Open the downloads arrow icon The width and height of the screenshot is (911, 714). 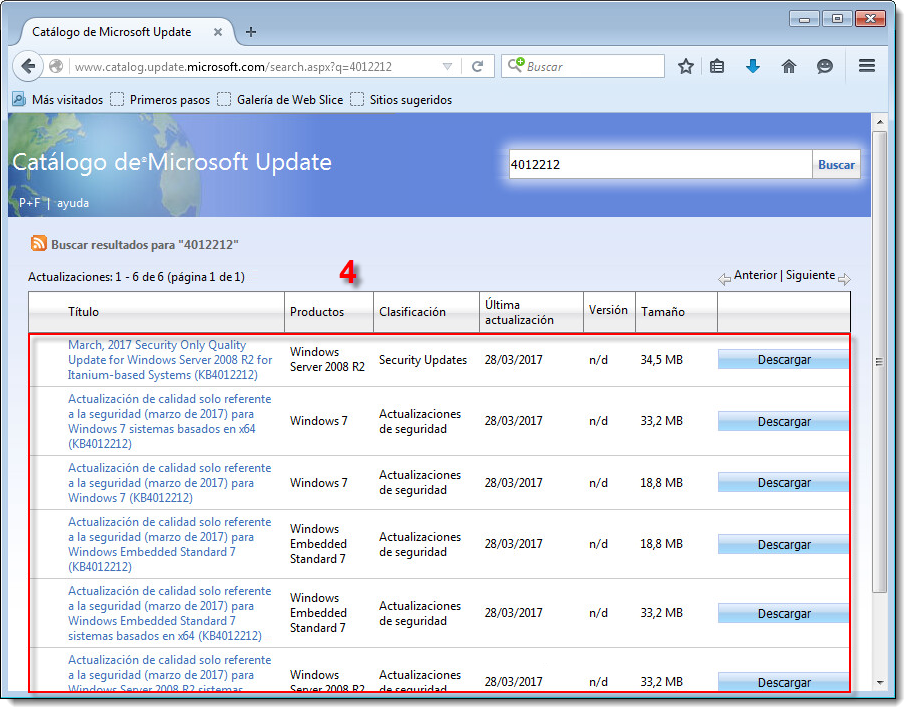coord(753,66)
